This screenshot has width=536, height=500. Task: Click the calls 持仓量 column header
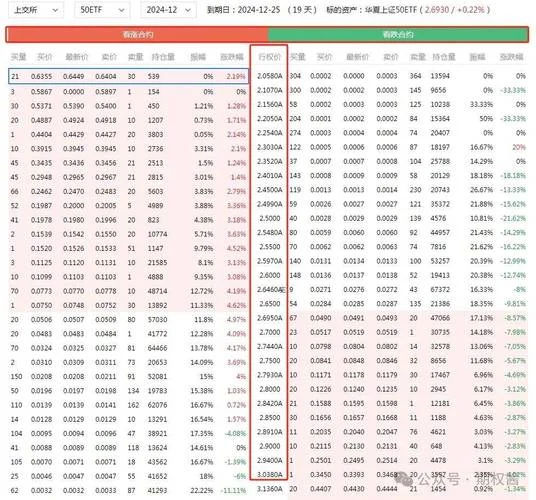[163, 57]
